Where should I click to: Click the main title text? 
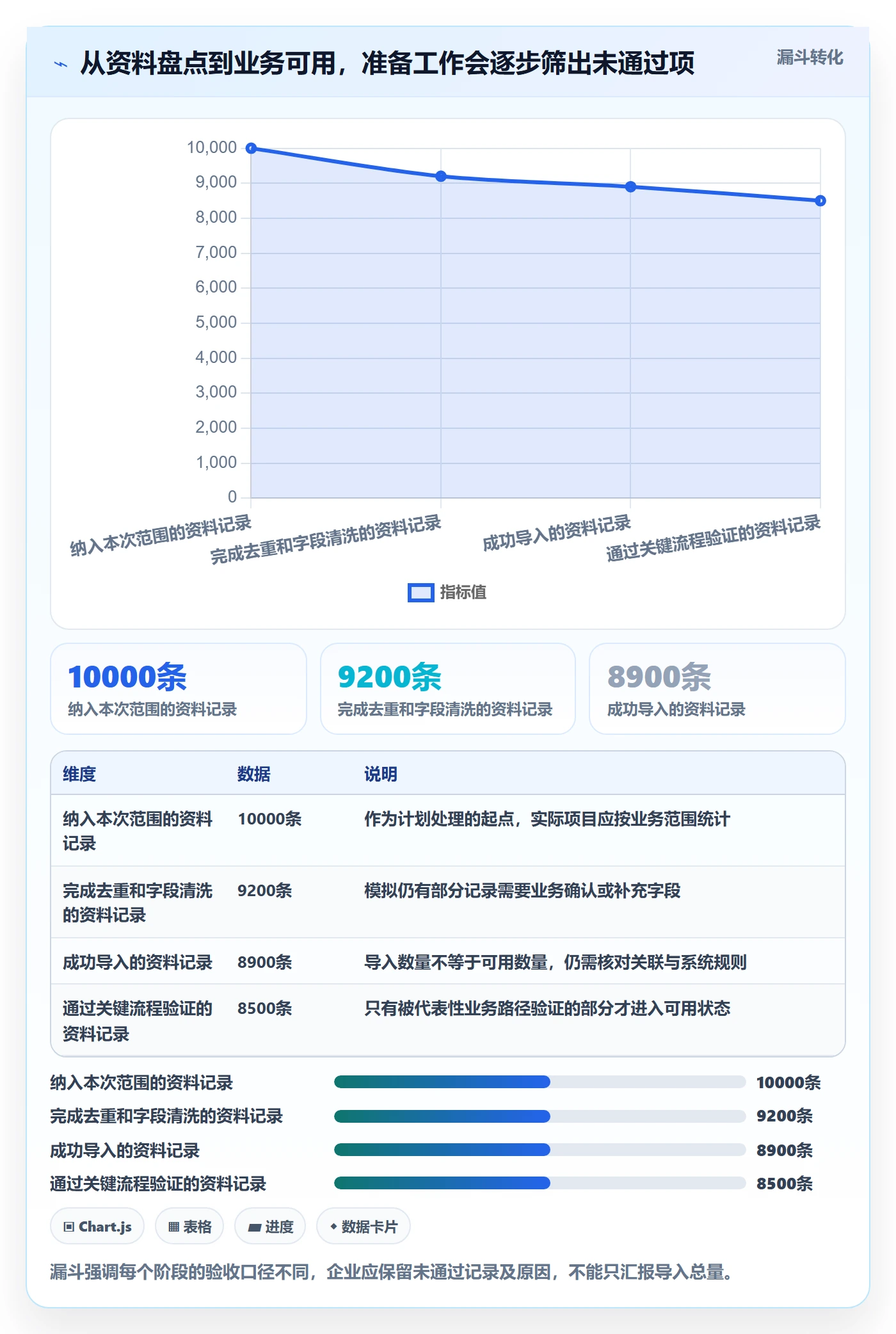pyautogui.click(x=387, y=63)
